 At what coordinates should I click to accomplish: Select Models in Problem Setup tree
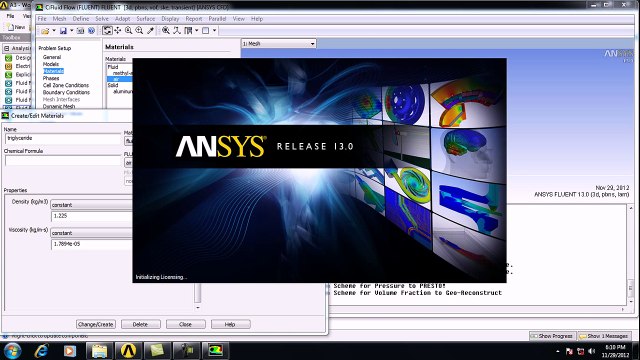51,64
